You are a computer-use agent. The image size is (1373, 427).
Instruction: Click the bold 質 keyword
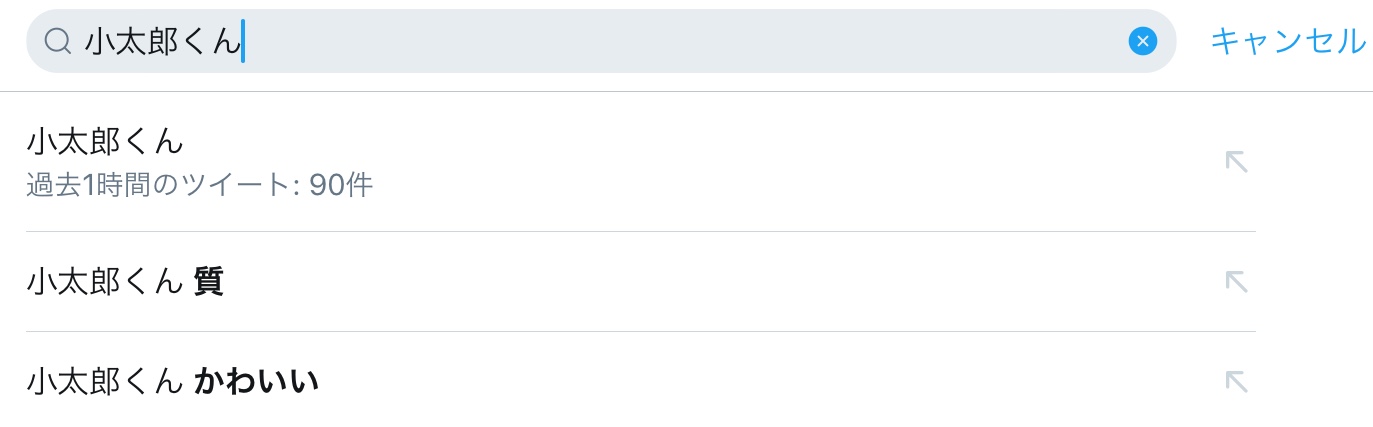pyautogui.click(x=209, y=283)
